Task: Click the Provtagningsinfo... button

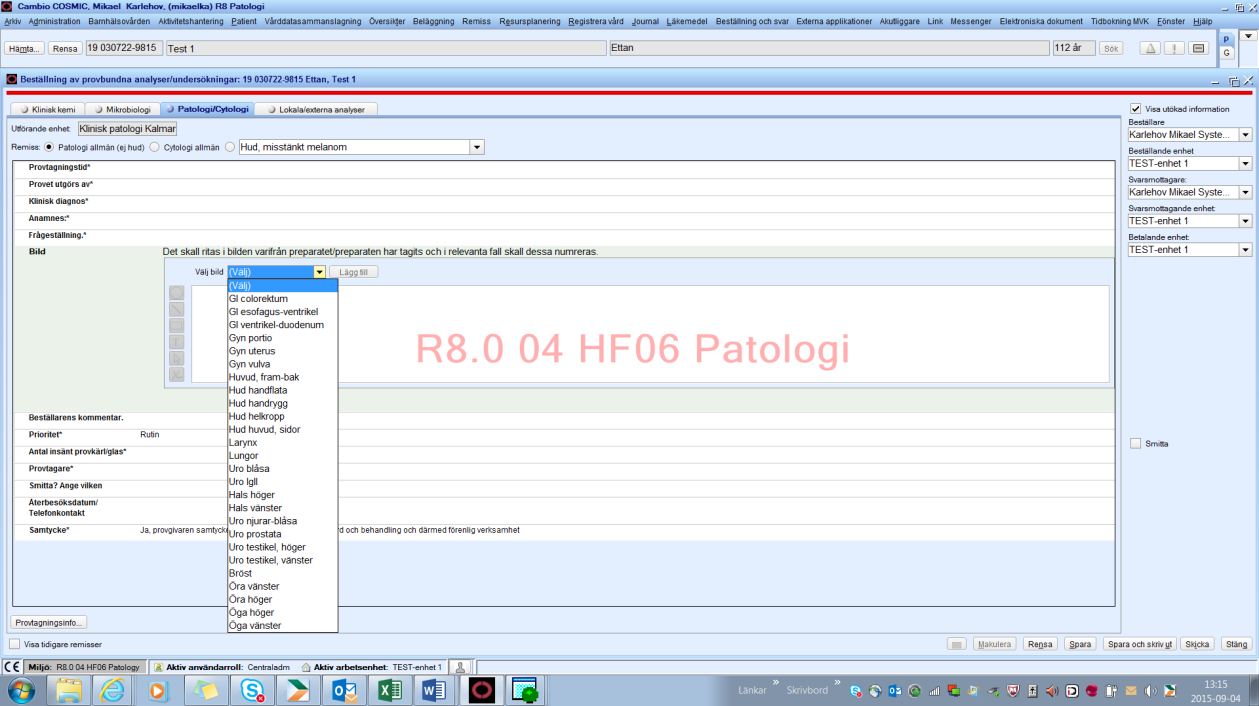Action: 49,622
